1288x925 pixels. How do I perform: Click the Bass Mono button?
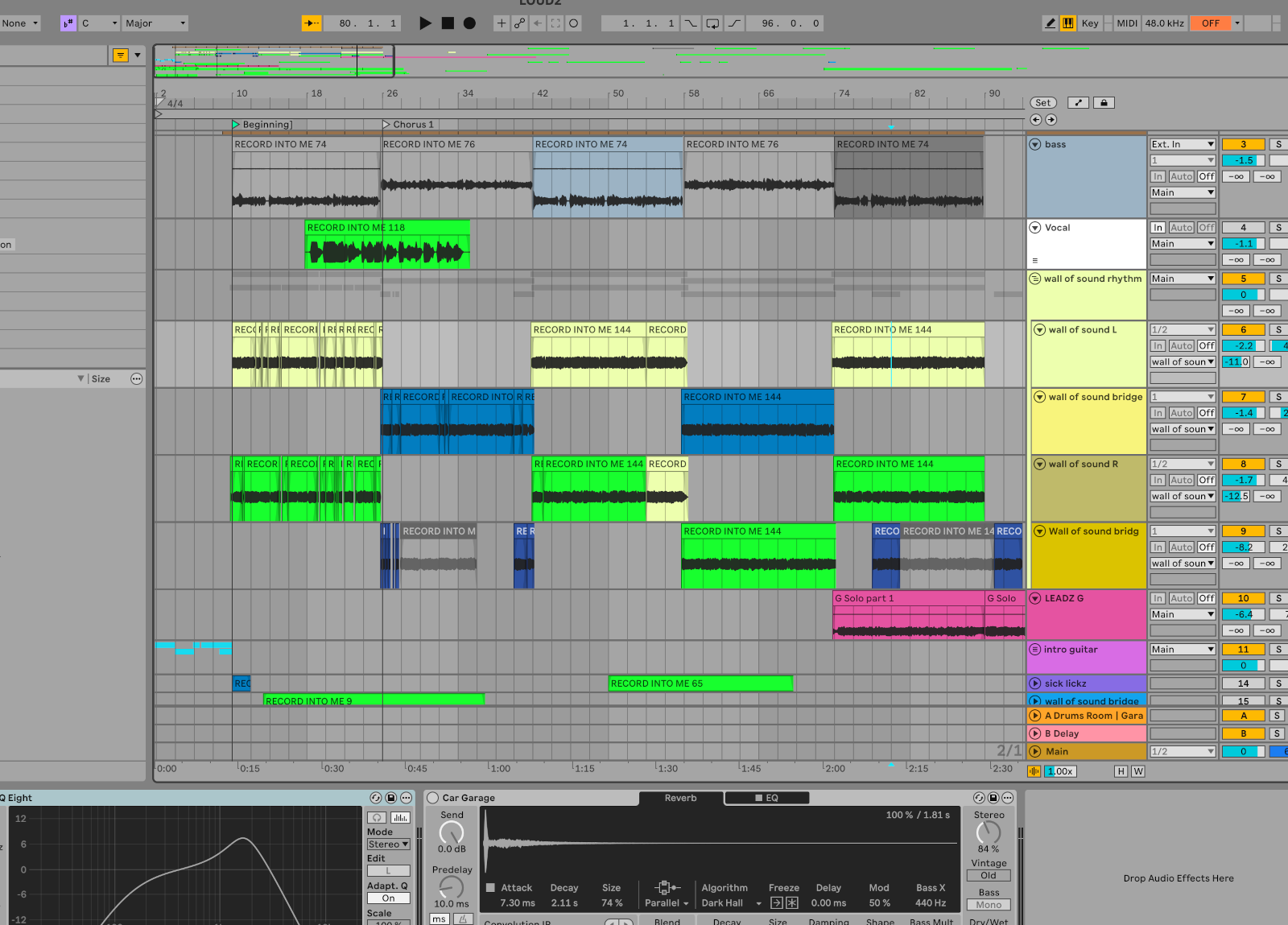tap(989, 905)
